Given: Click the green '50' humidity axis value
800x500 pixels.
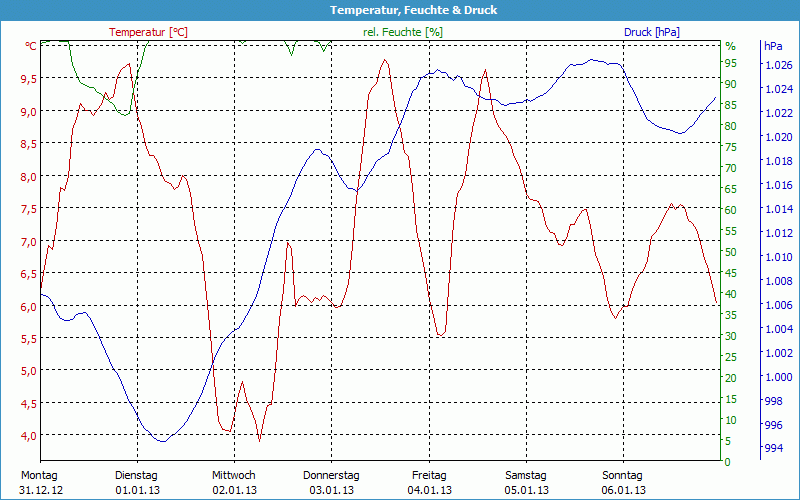Looking at the screenshot, I should coord(731,252).
